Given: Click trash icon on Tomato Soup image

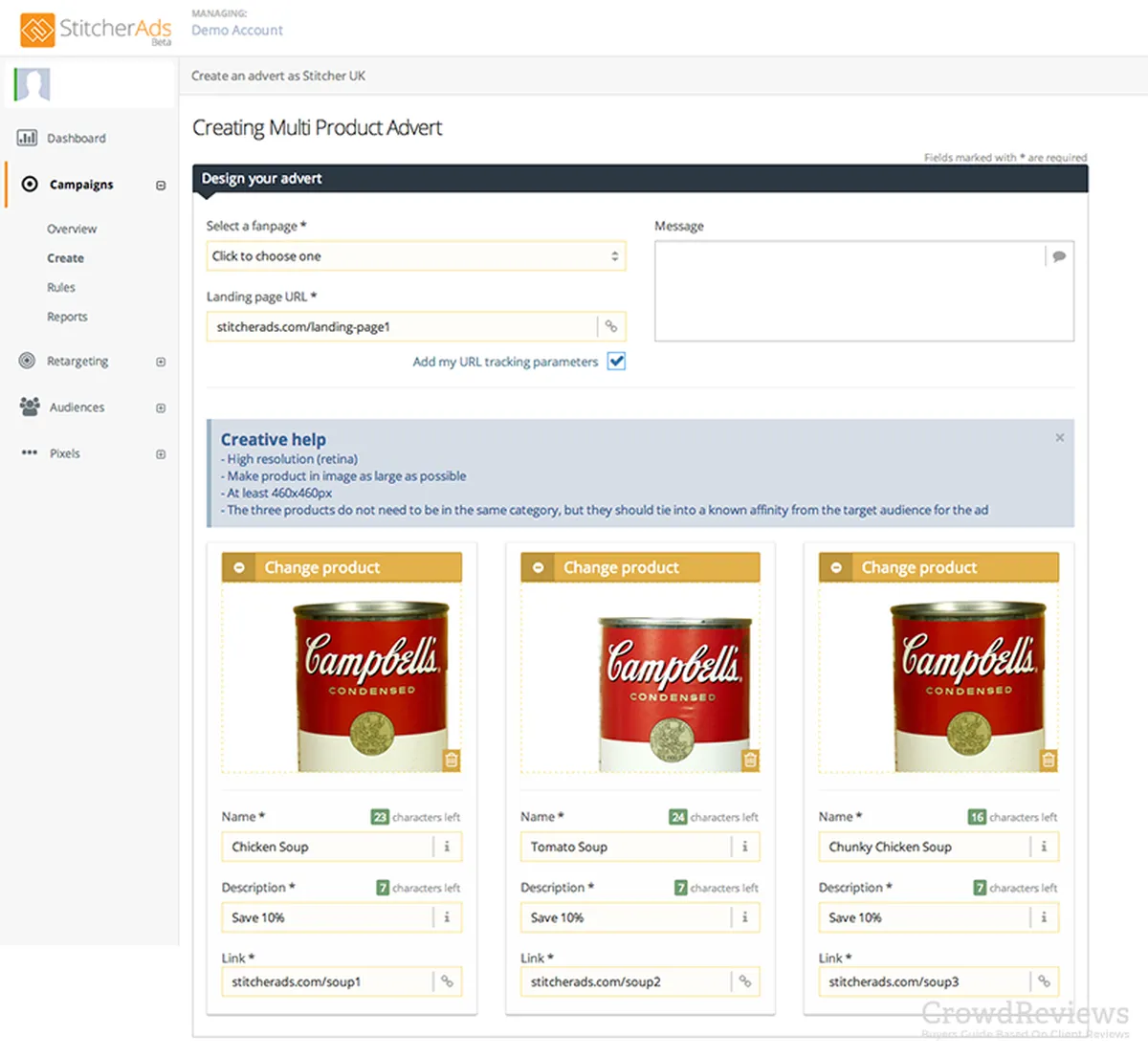Looking at the screenshot, I should pyautogui.click(x=750, y=760).
